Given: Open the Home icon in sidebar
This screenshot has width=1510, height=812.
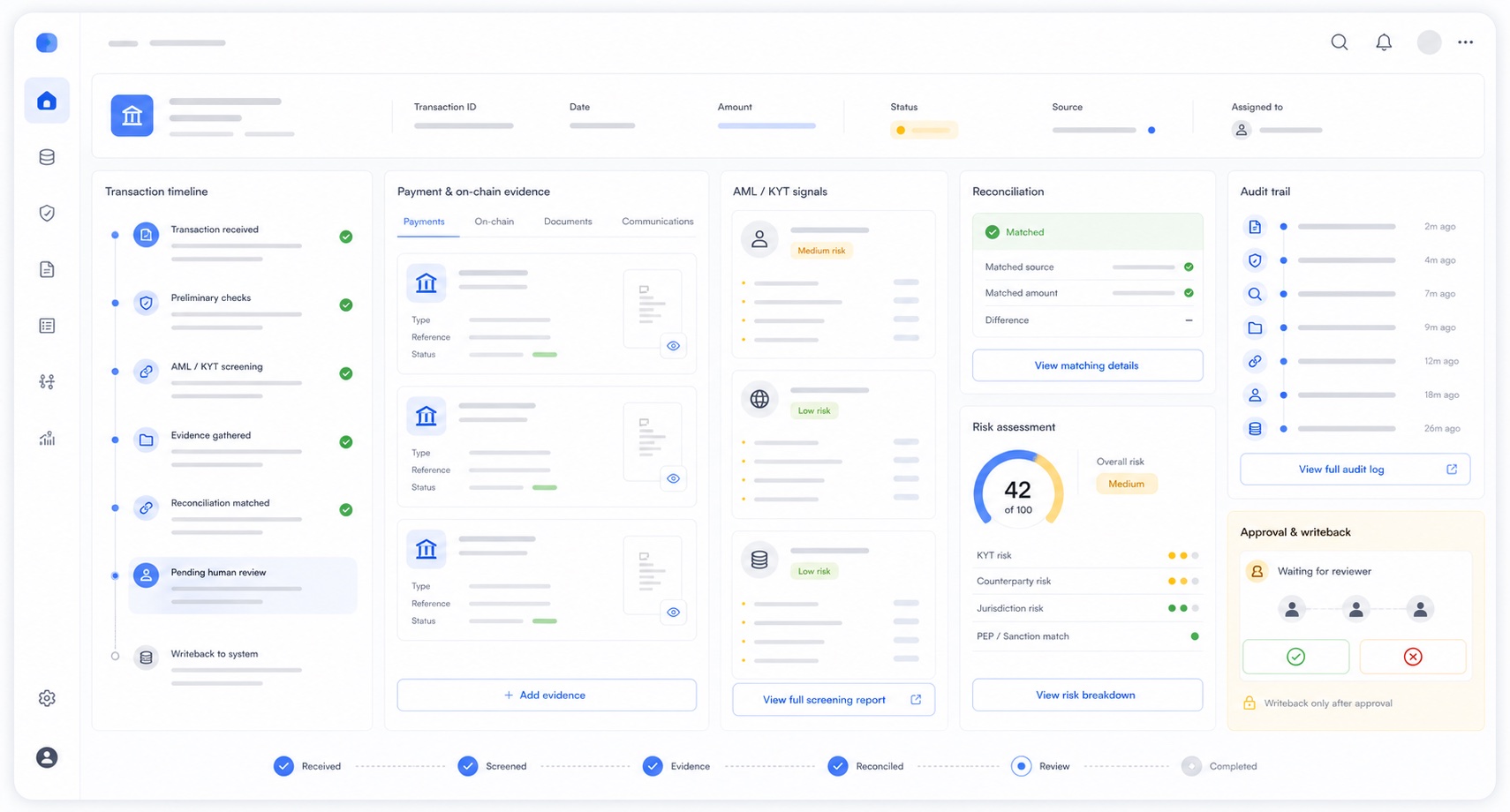Looking at the screenshot, I should [x=47, y=101].
